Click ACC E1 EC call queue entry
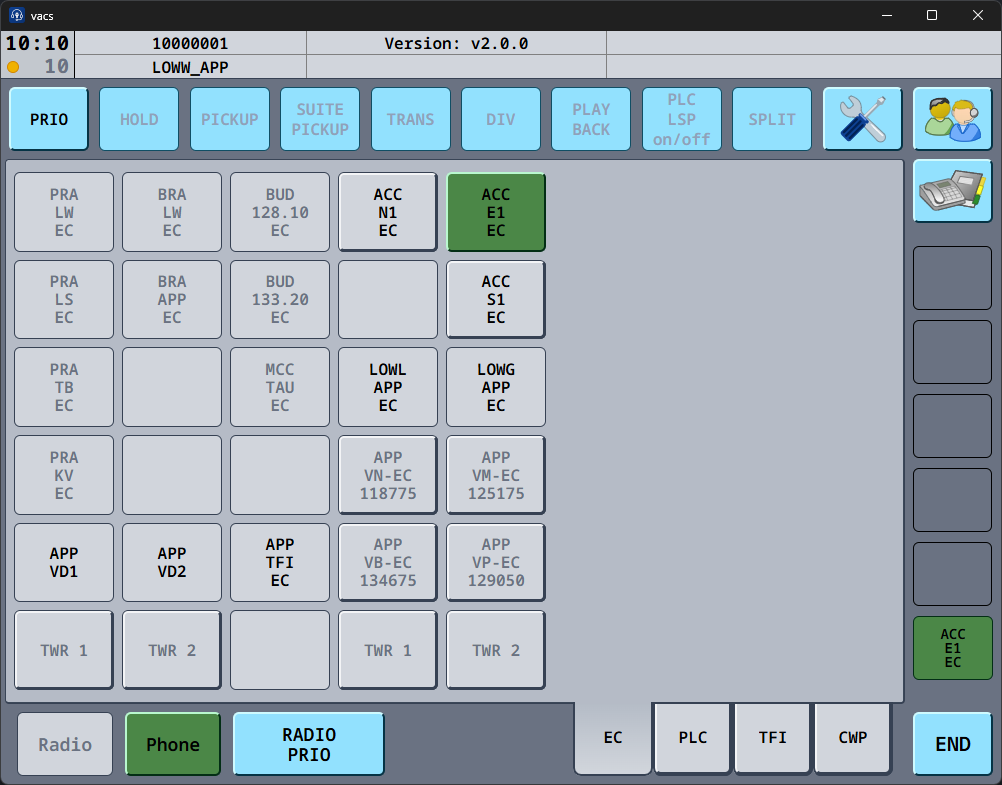The width and height of the screenshot is (1002, 785). point(952,648)
